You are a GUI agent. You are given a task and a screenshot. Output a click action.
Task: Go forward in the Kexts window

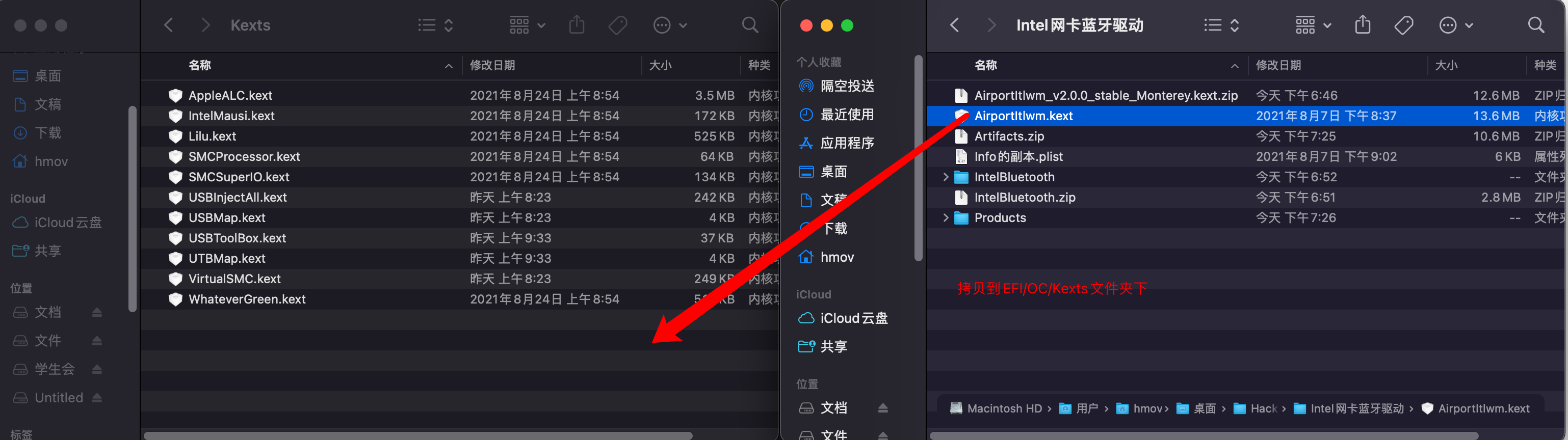tap(205, 25)
